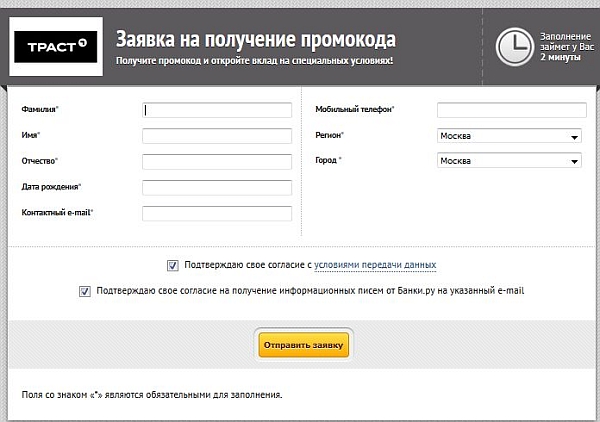Click into the Имя text field

[x=217, y=136]
